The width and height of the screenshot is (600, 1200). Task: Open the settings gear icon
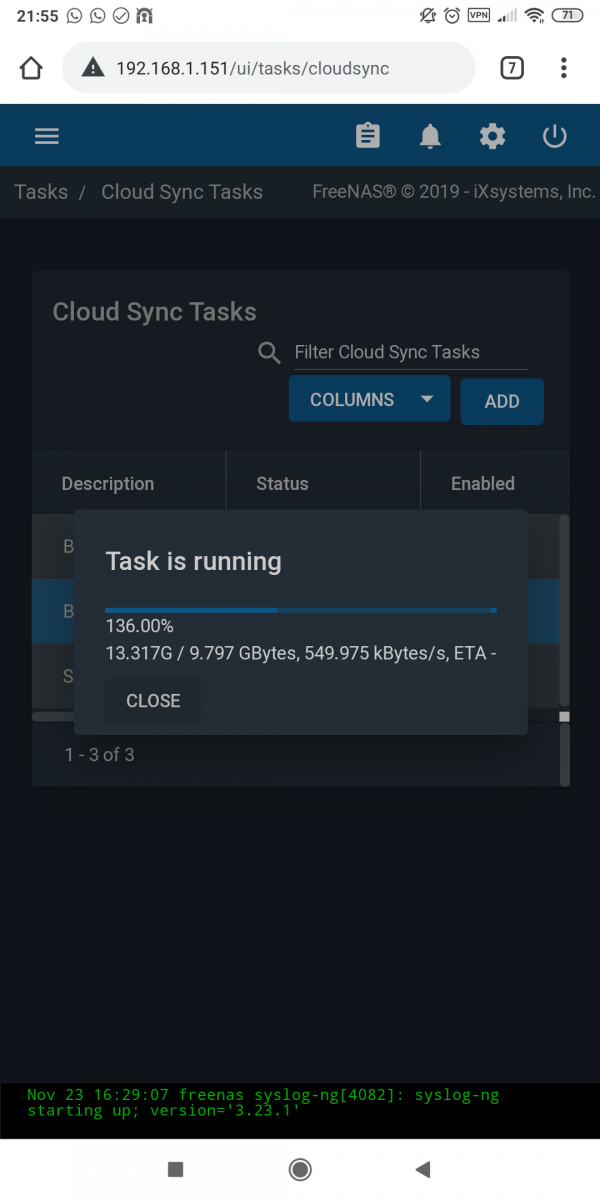pyautogui.click(x=492, y=136)
